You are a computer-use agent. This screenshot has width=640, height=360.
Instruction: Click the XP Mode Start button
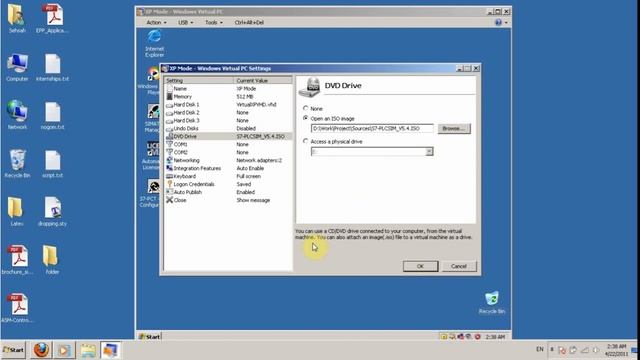[x=149, y=336]
